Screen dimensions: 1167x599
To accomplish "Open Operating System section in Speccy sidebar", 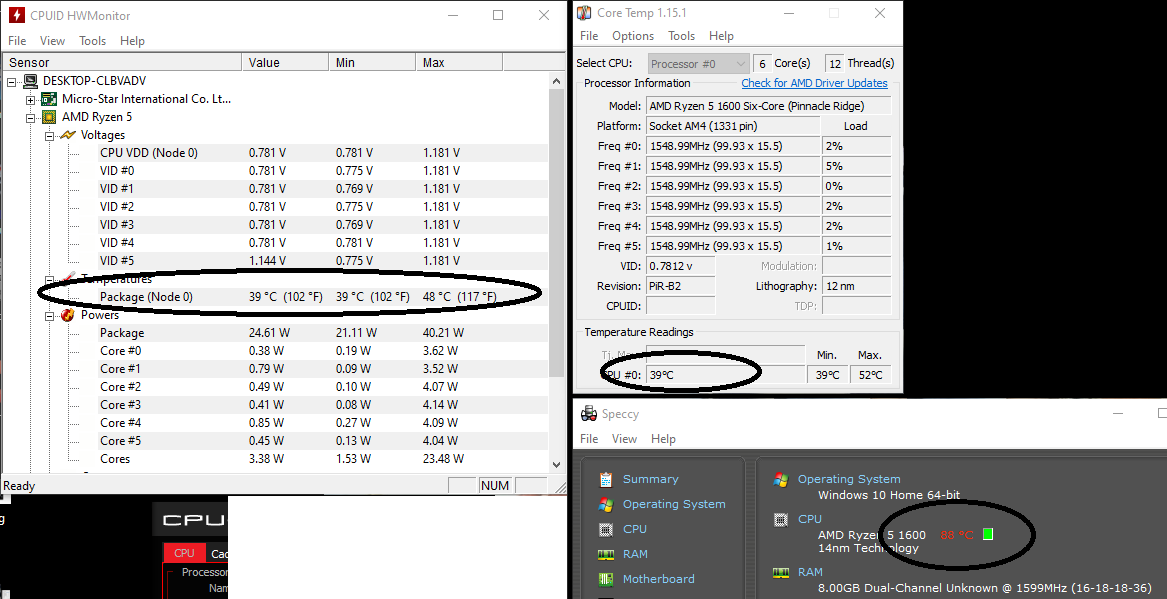I will (674, 504).
